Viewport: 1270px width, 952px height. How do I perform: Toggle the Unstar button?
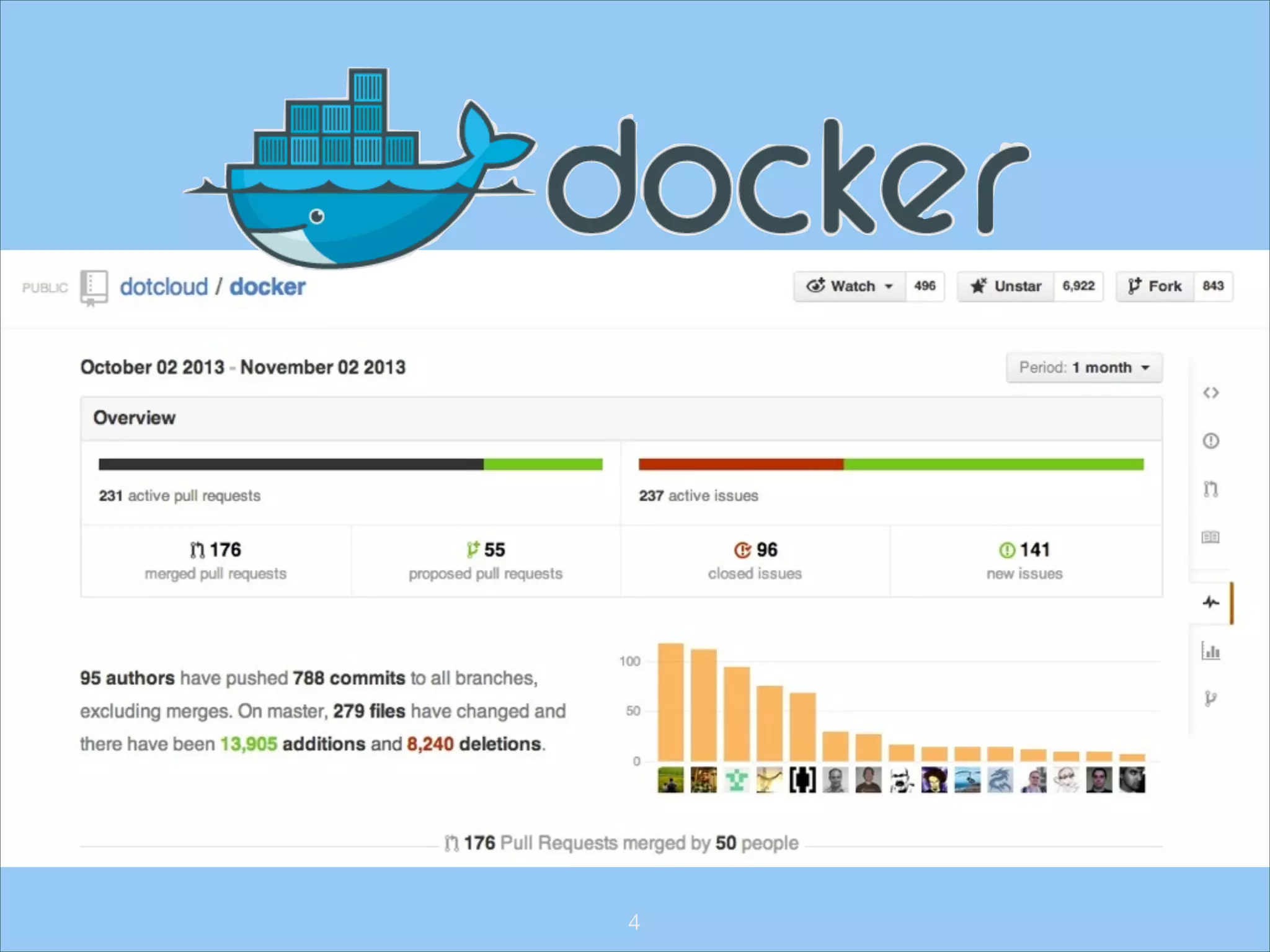(1006, 286)
